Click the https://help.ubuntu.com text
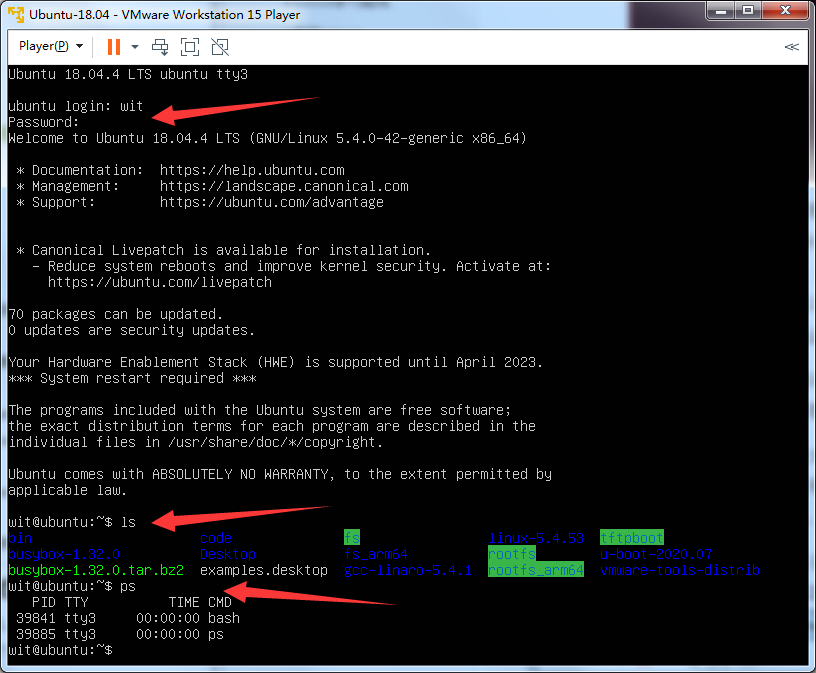Viewport: 816px width, 673px height. [252, 170]
